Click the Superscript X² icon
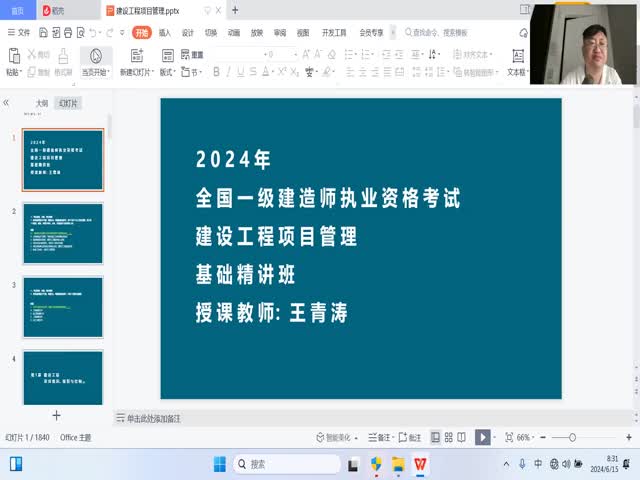The width and height of the screenshot is (640, 480). coord(282,72)
